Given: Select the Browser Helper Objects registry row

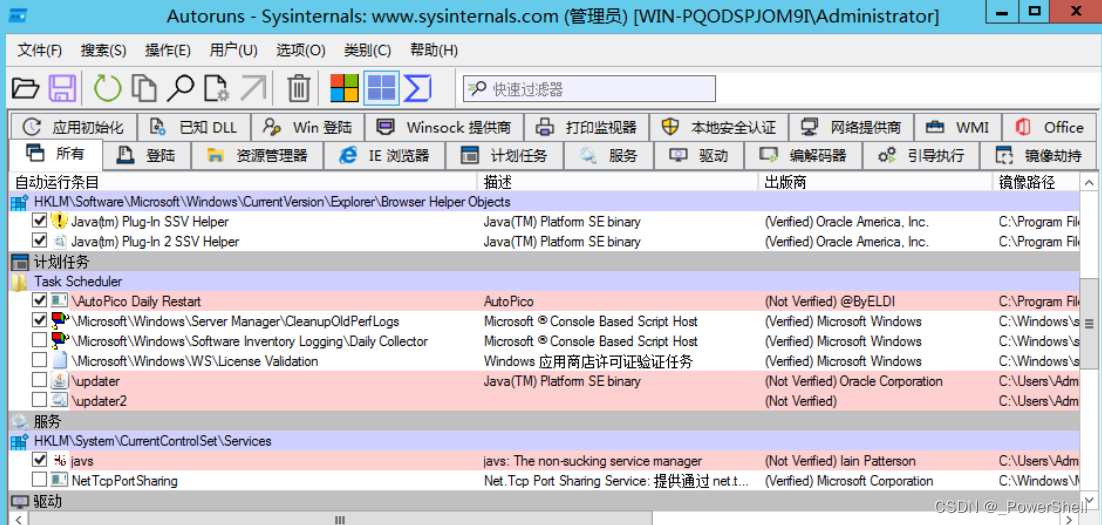Looking at the screenshot, I should click(545, 202).
